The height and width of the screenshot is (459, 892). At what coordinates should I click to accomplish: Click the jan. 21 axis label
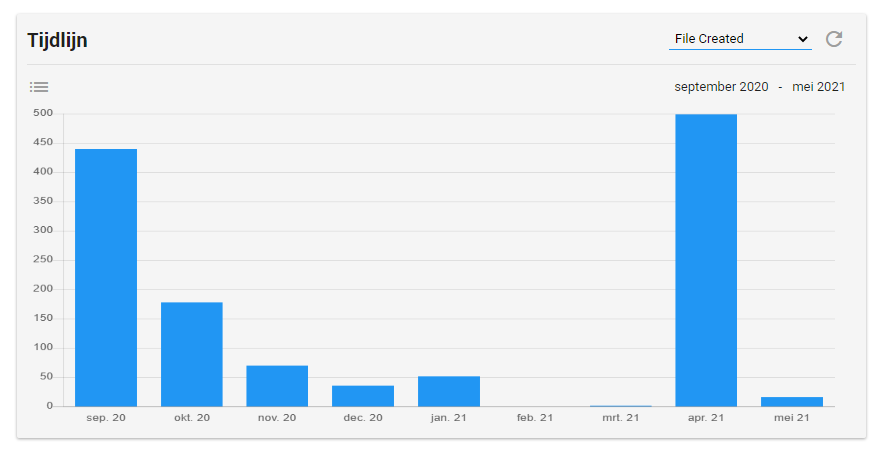(449, 417)
